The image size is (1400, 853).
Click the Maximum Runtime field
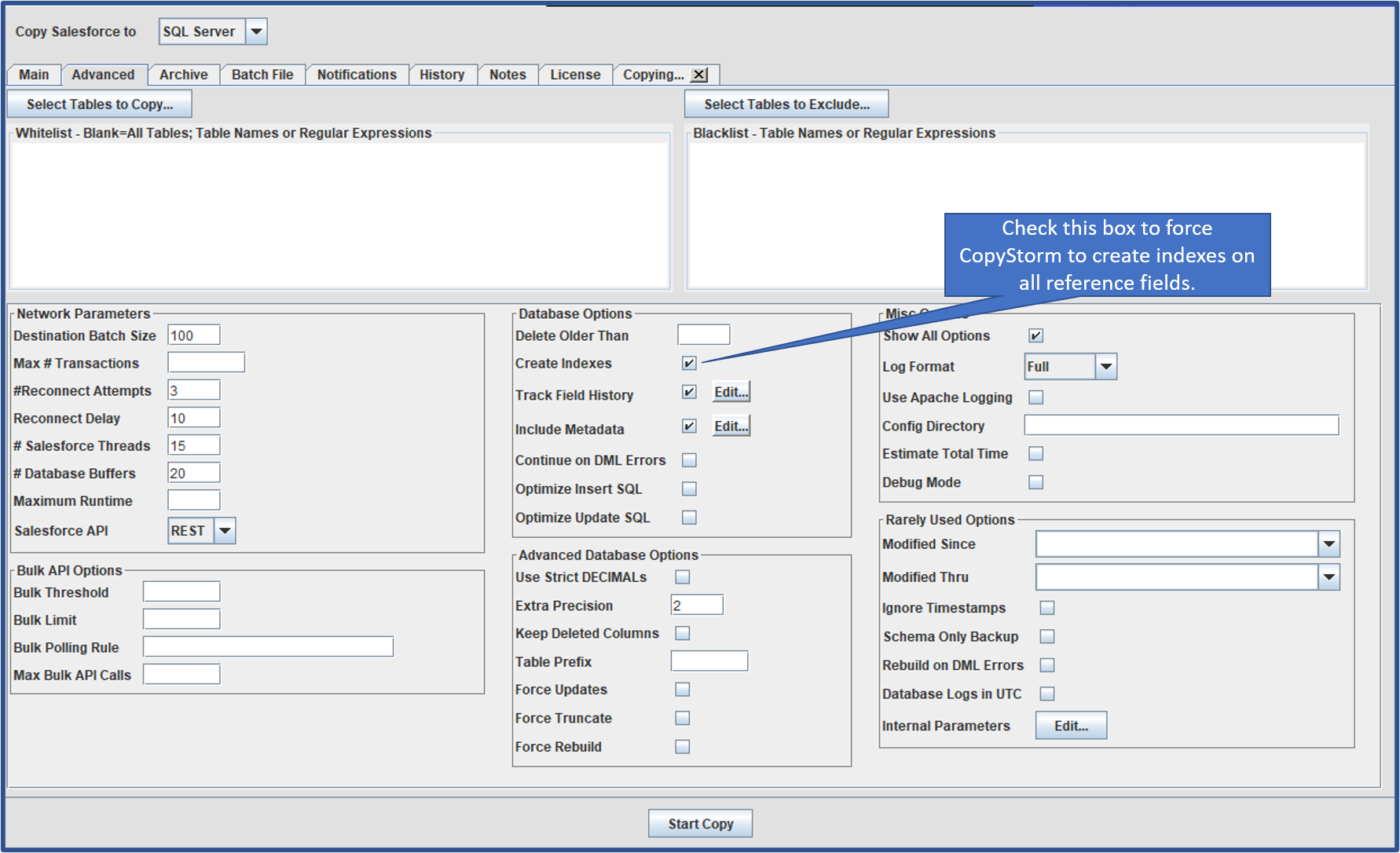tap(194, 500)
